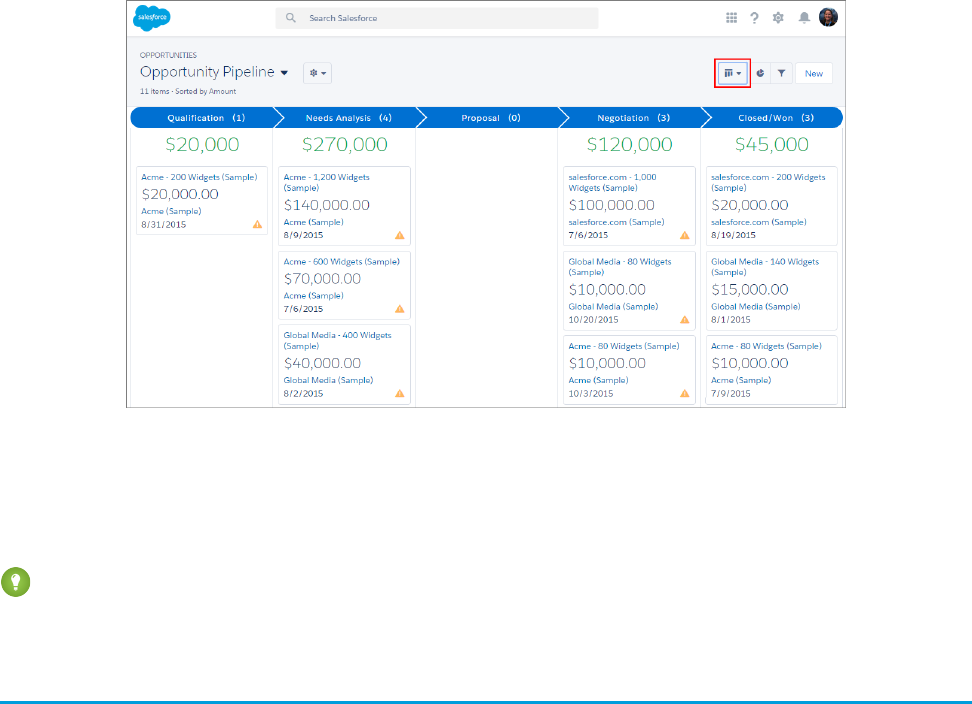Open Acme - 1,200 Widgets (Sample) opportunity
972x704 pixels.
tap(327, 182)
